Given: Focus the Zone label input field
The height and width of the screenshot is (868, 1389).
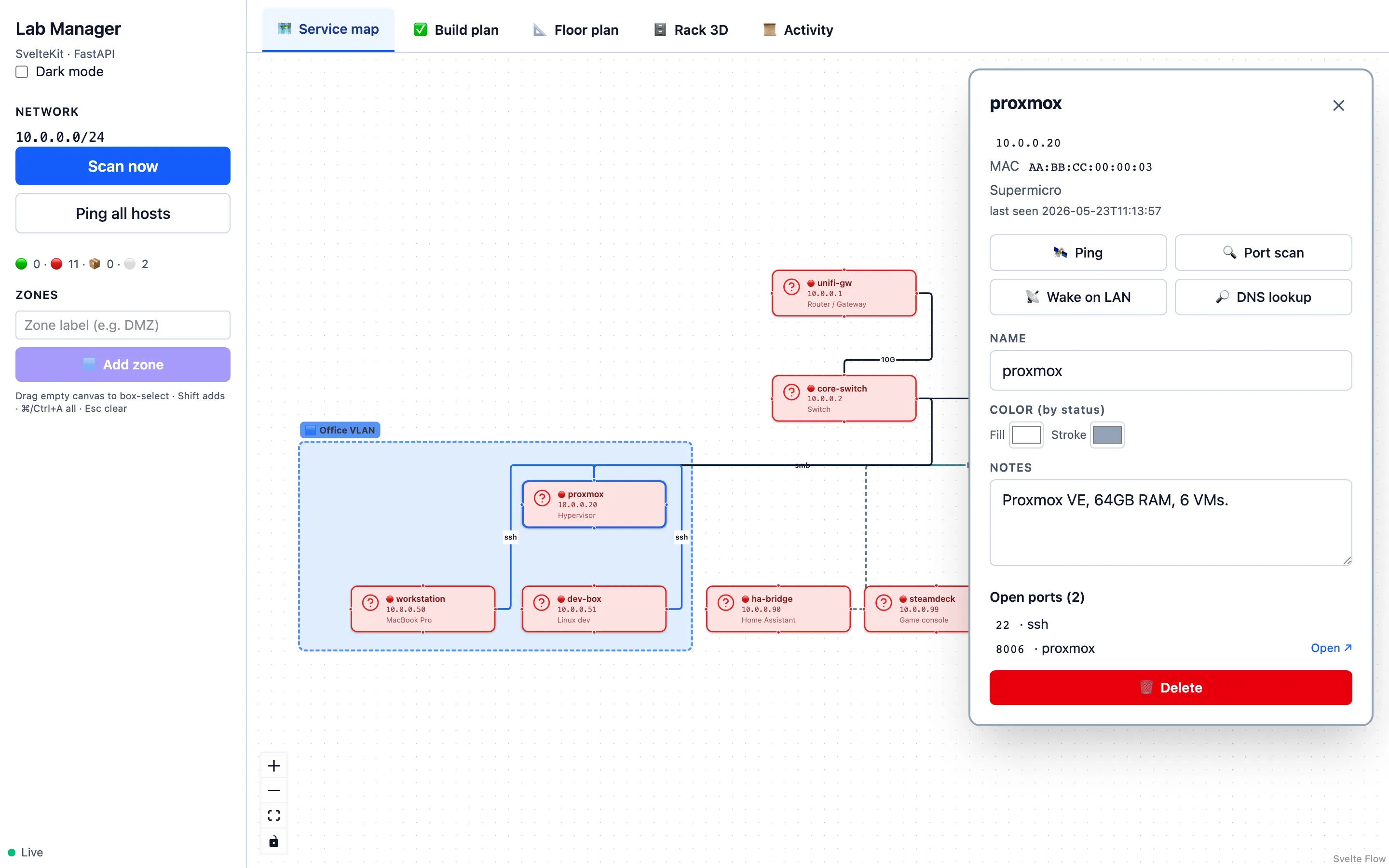Looking at the screenshot, I should pyautogui.click(x=123, y=325).
